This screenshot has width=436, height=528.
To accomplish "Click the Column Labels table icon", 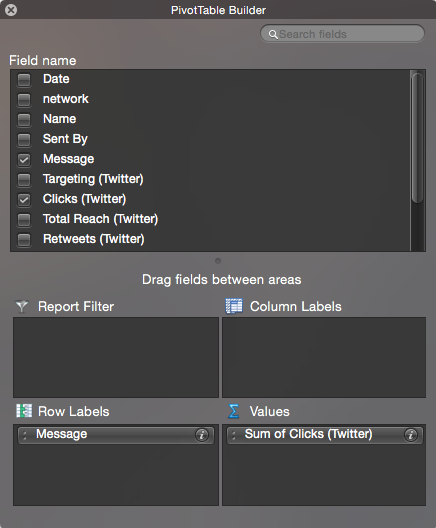I will pos(234,306).
